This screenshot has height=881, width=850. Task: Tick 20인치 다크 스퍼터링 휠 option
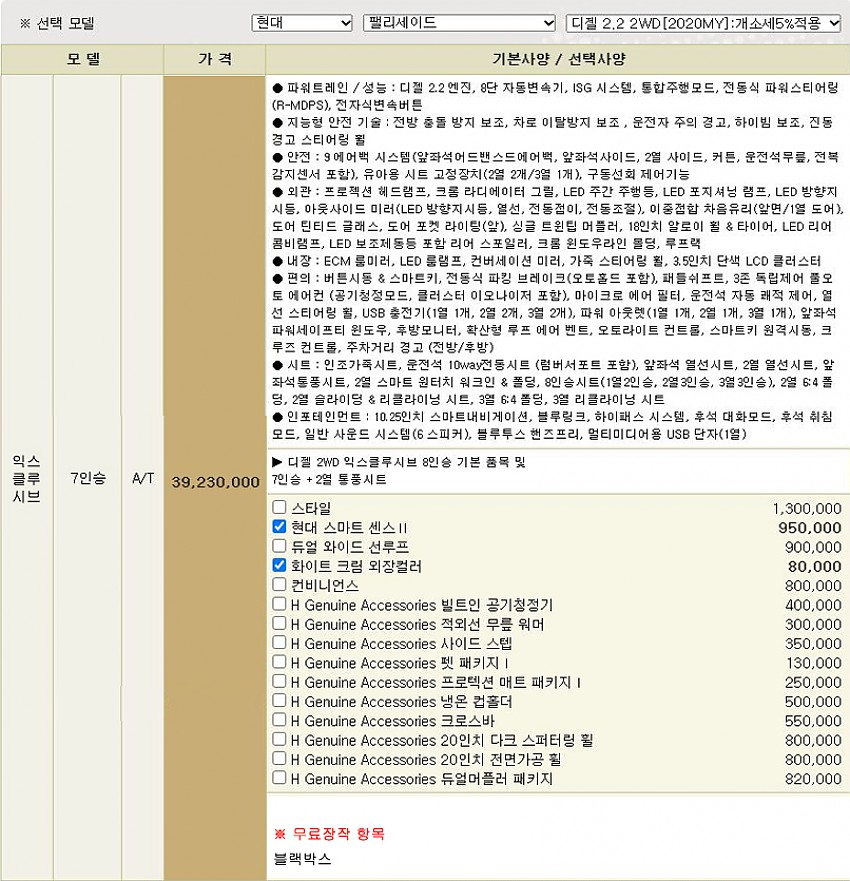click(x=280, y=740)
